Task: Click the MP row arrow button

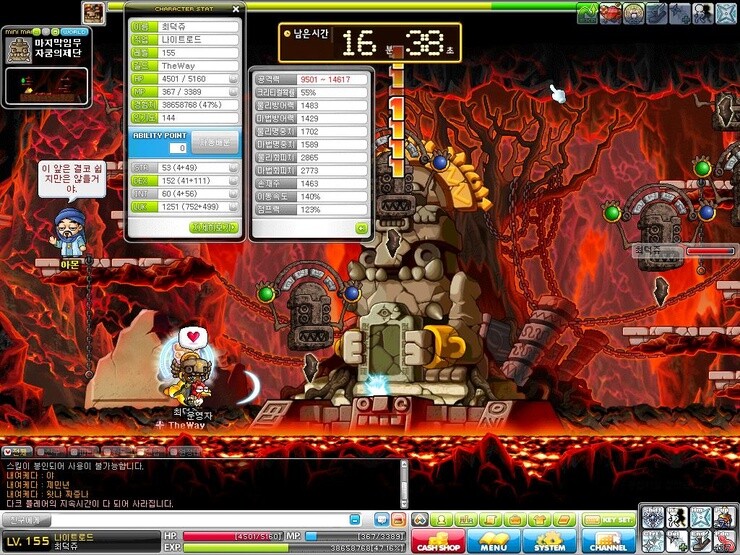Action: [x=233, y=92]
